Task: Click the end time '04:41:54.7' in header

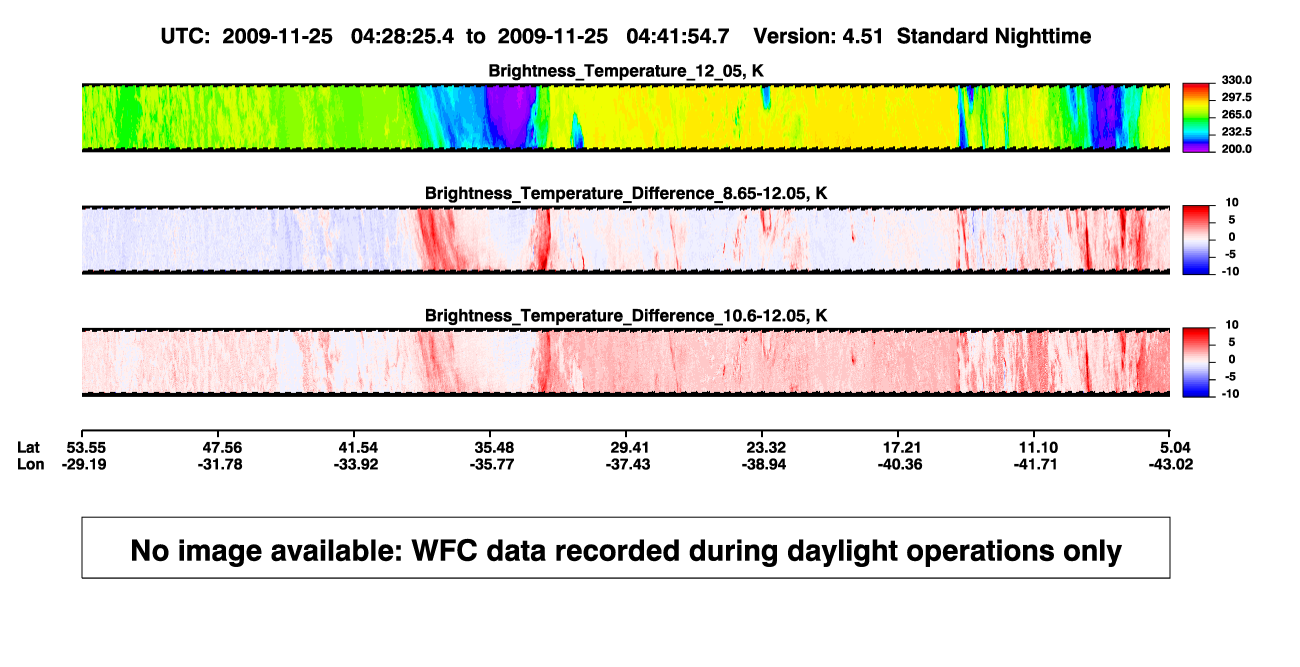Action: (677, 36)
